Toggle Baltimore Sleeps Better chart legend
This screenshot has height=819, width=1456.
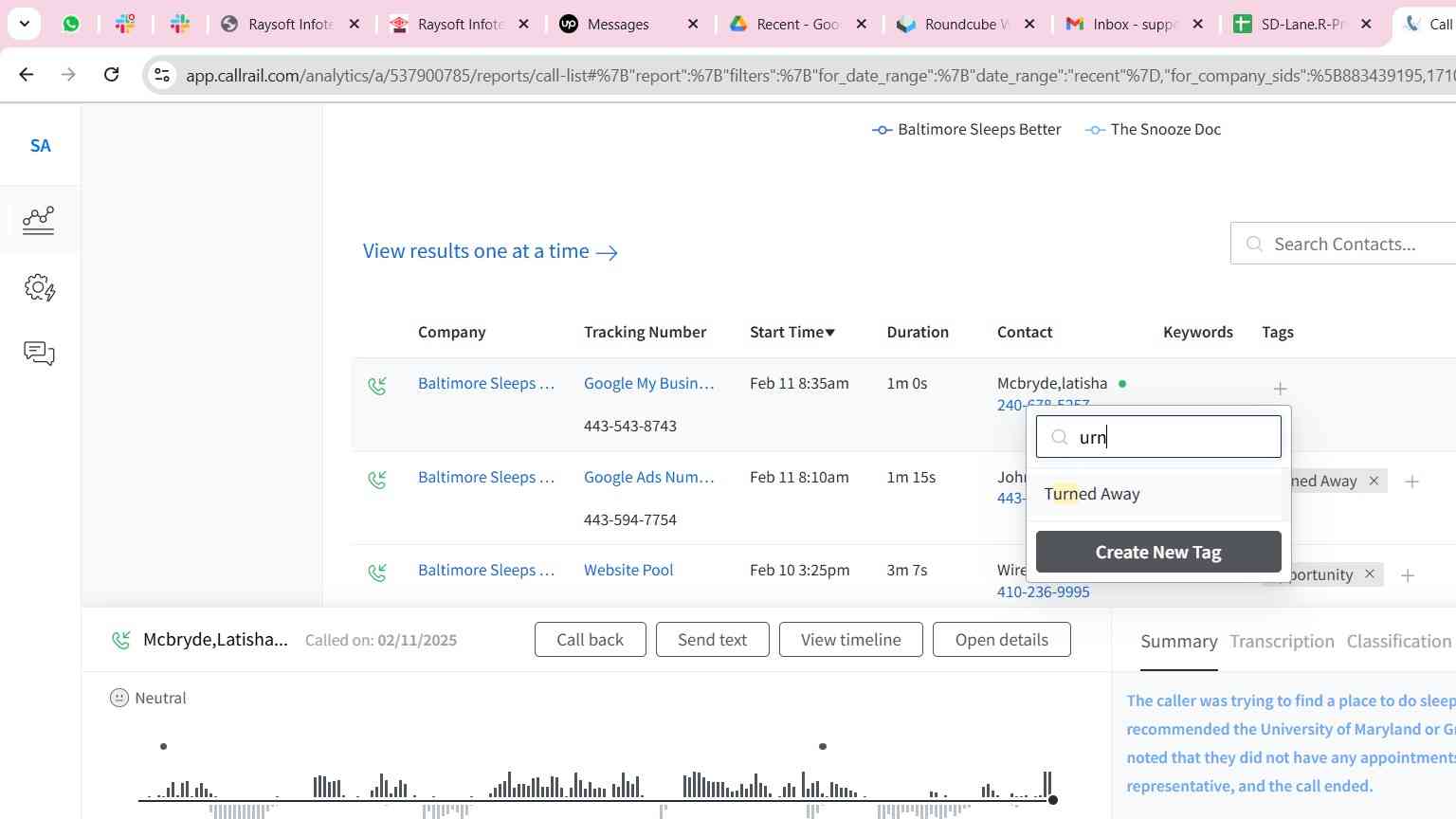point(967,129)
